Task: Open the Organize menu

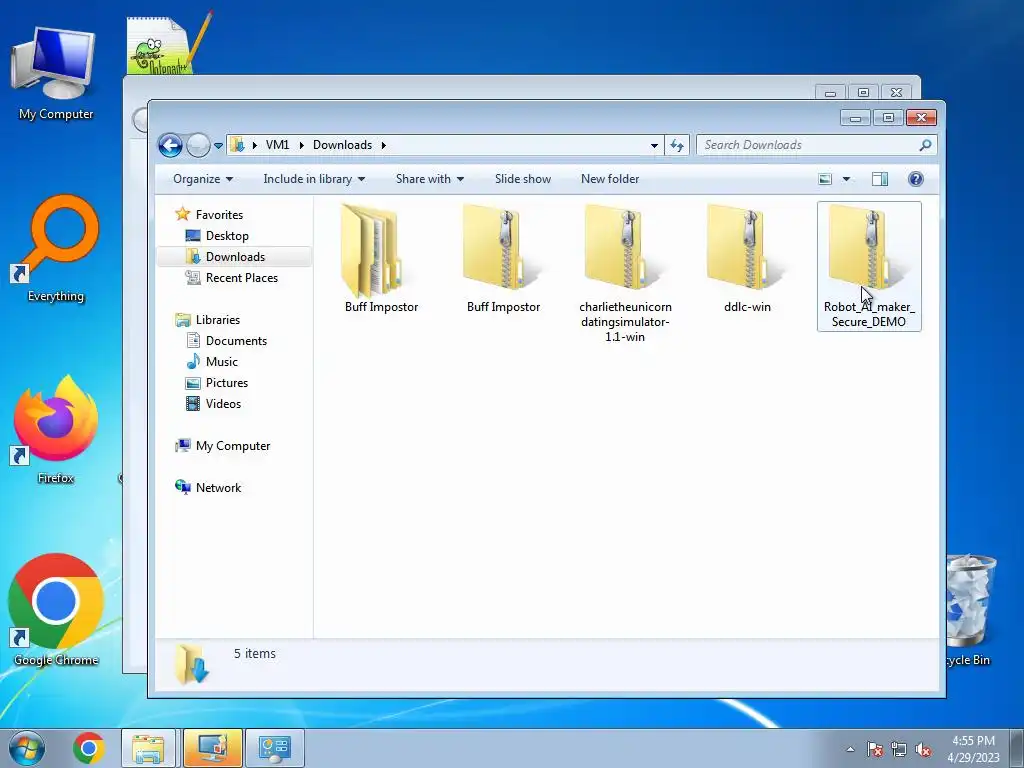Action: [x=202, y=179]
